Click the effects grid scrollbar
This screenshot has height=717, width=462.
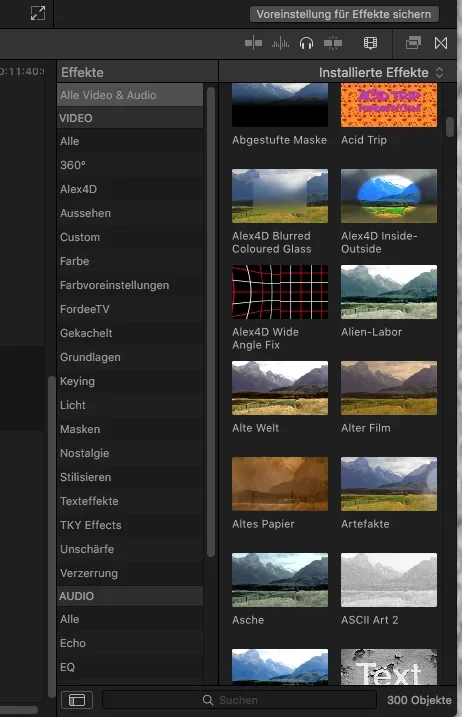click(450, 127)
